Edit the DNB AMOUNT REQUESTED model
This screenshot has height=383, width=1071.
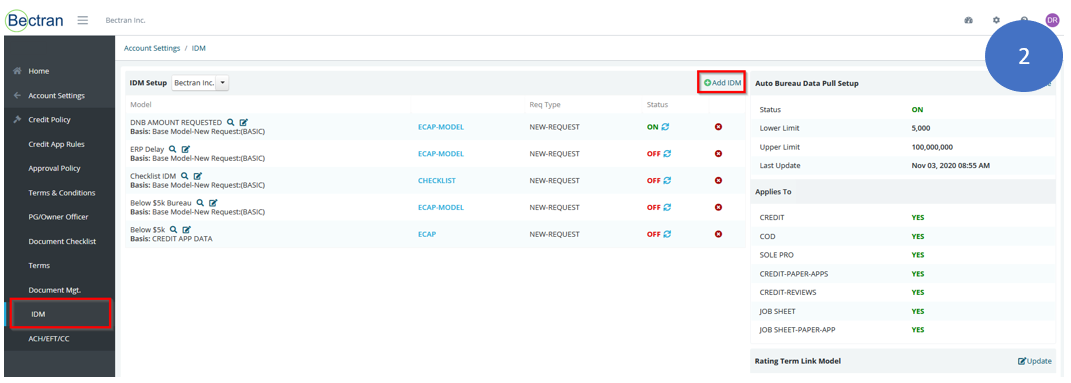click(x=243, y=122)
